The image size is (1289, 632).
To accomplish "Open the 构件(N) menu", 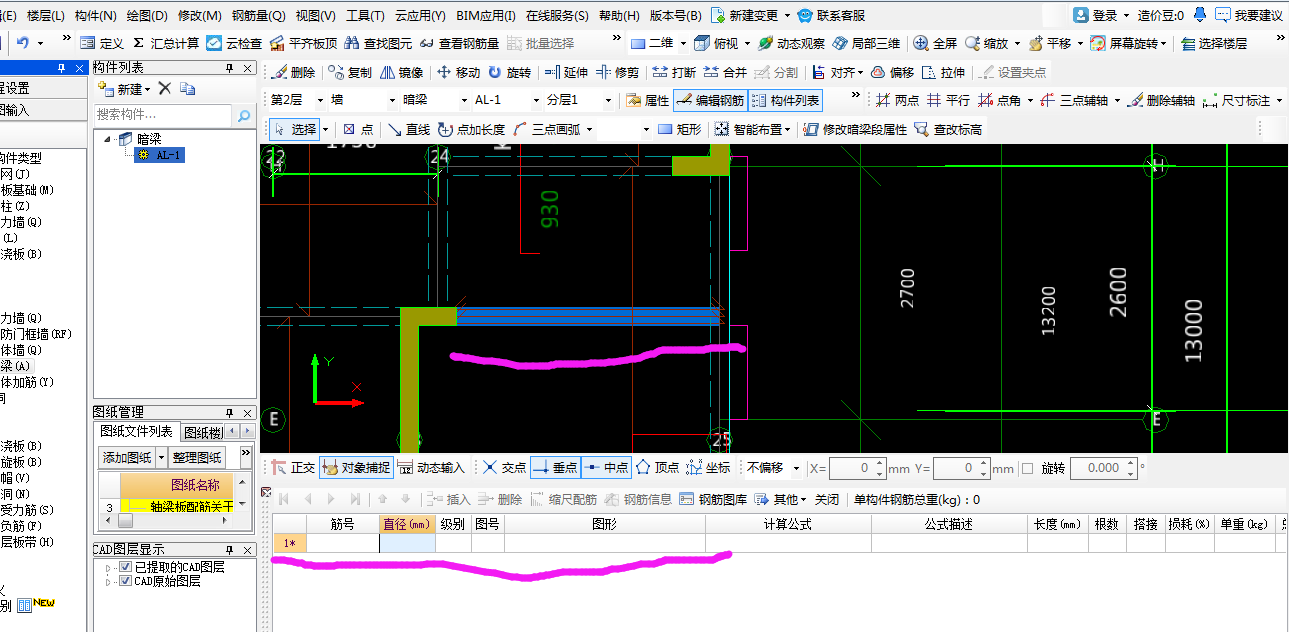I will [95, 16].
